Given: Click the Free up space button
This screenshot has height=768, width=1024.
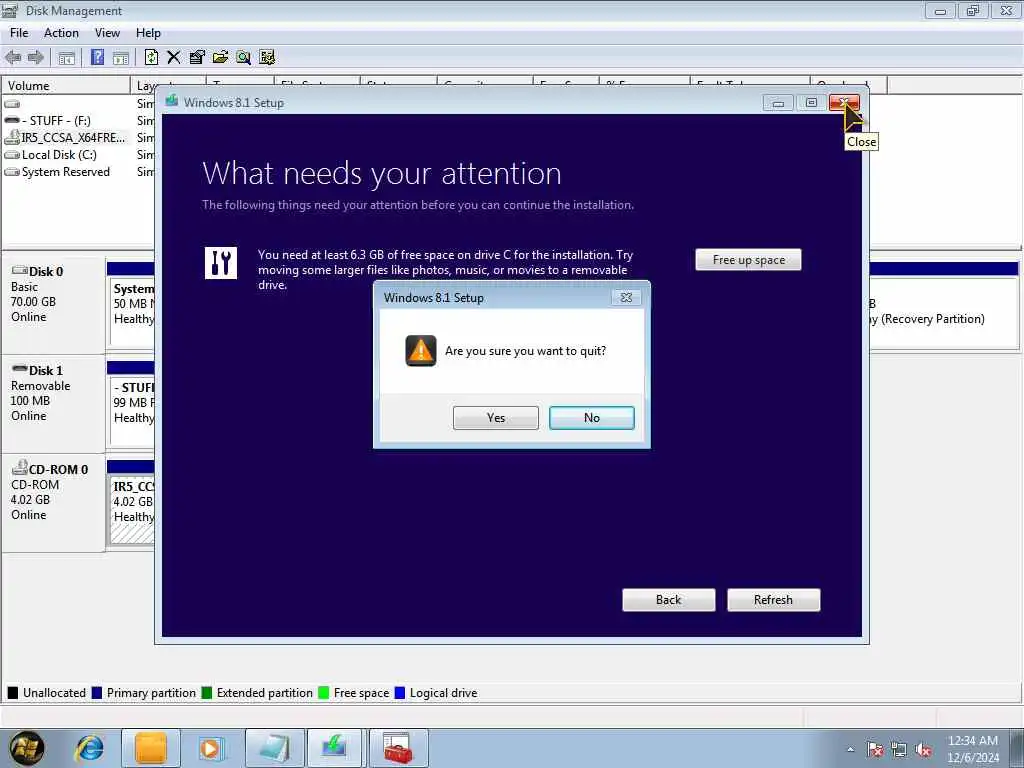Looking at the screenshot, I should tap(748, 260).
